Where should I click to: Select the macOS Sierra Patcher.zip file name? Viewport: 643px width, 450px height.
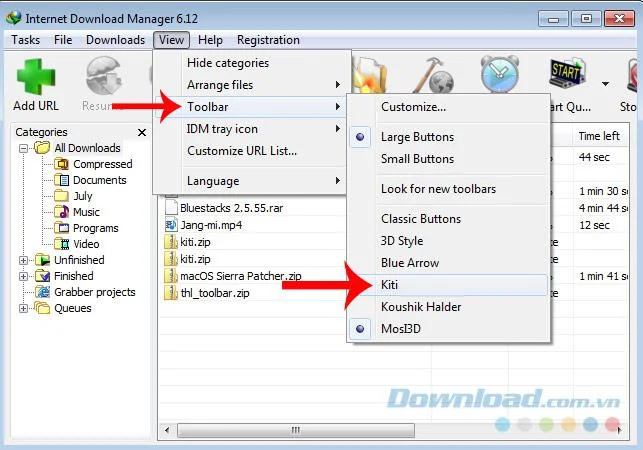[x=241, y=276]
